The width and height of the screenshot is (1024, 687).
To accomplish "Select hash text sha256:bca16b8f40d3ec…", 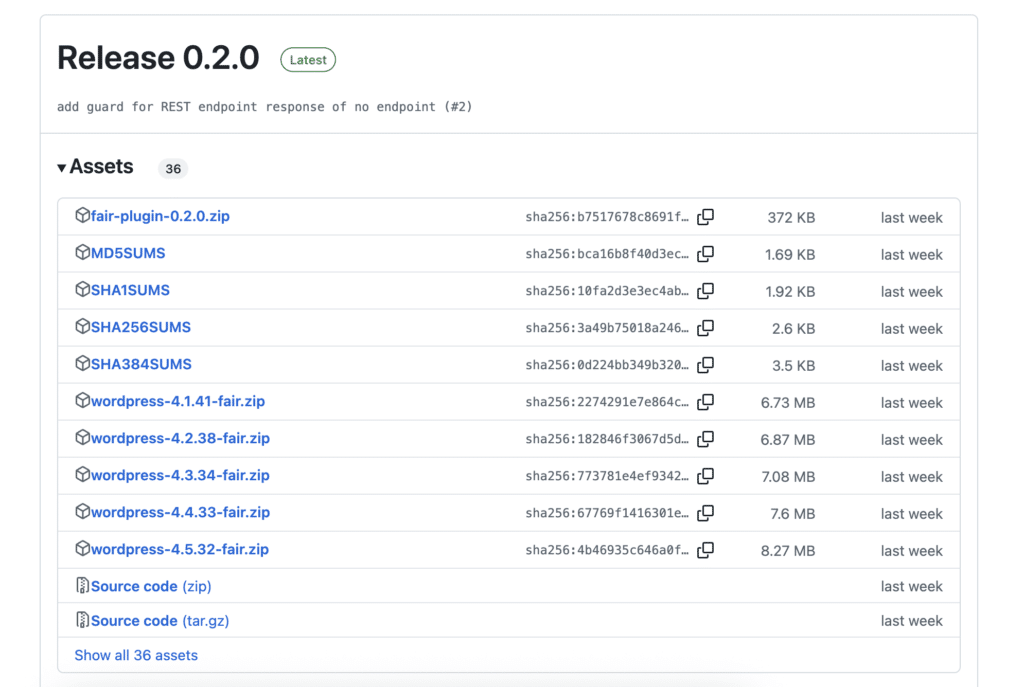I will 607,254.
